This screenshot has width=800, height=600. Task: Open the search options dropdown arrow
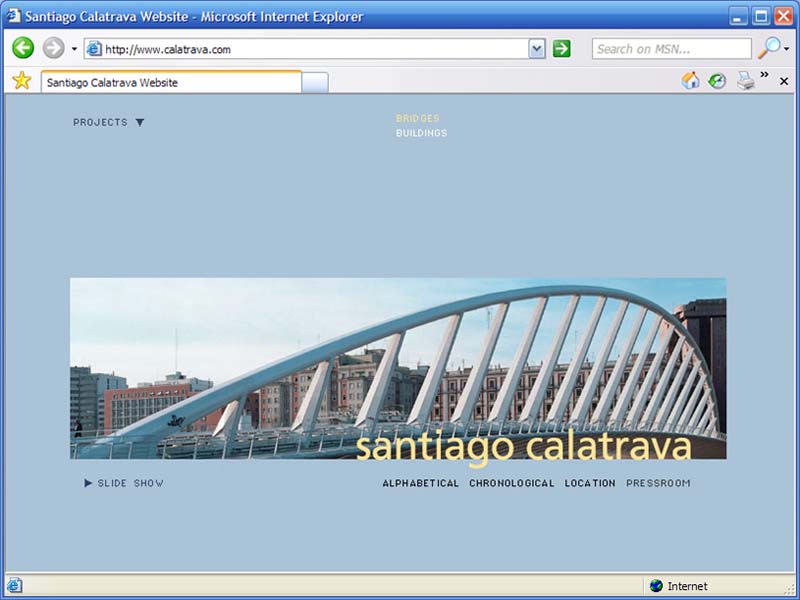pos(787,49)
